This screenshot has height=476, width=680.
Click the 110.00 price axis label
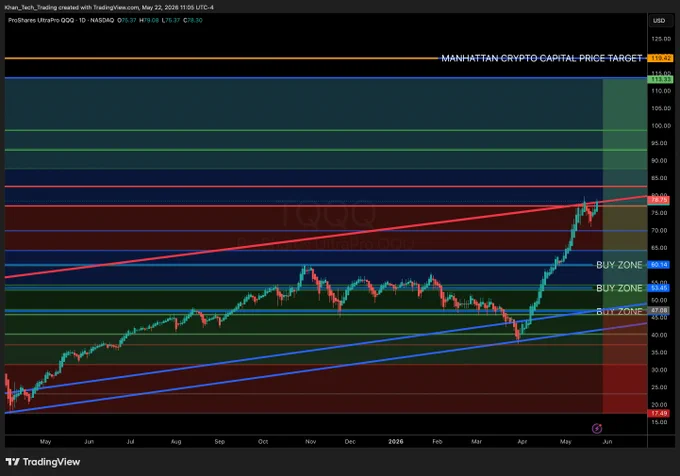pyautogui.click(x=661, y=91)
